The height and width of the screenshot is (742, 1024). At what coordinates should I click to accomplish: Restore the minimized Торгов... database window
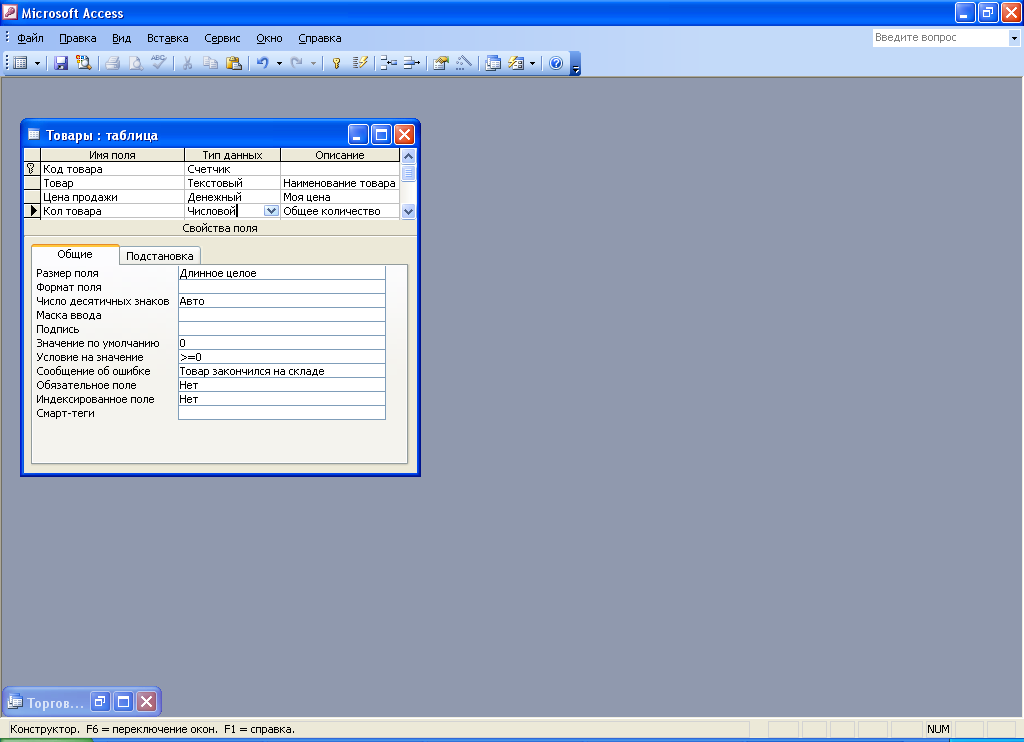click(x=100, y=702)
